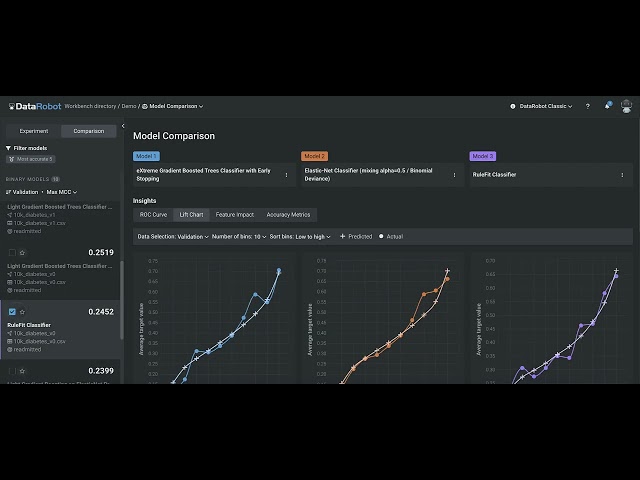640x480 pixels.
Task: Open the RuleFit Classifier kebab menu
Action: tap(622, 175)
